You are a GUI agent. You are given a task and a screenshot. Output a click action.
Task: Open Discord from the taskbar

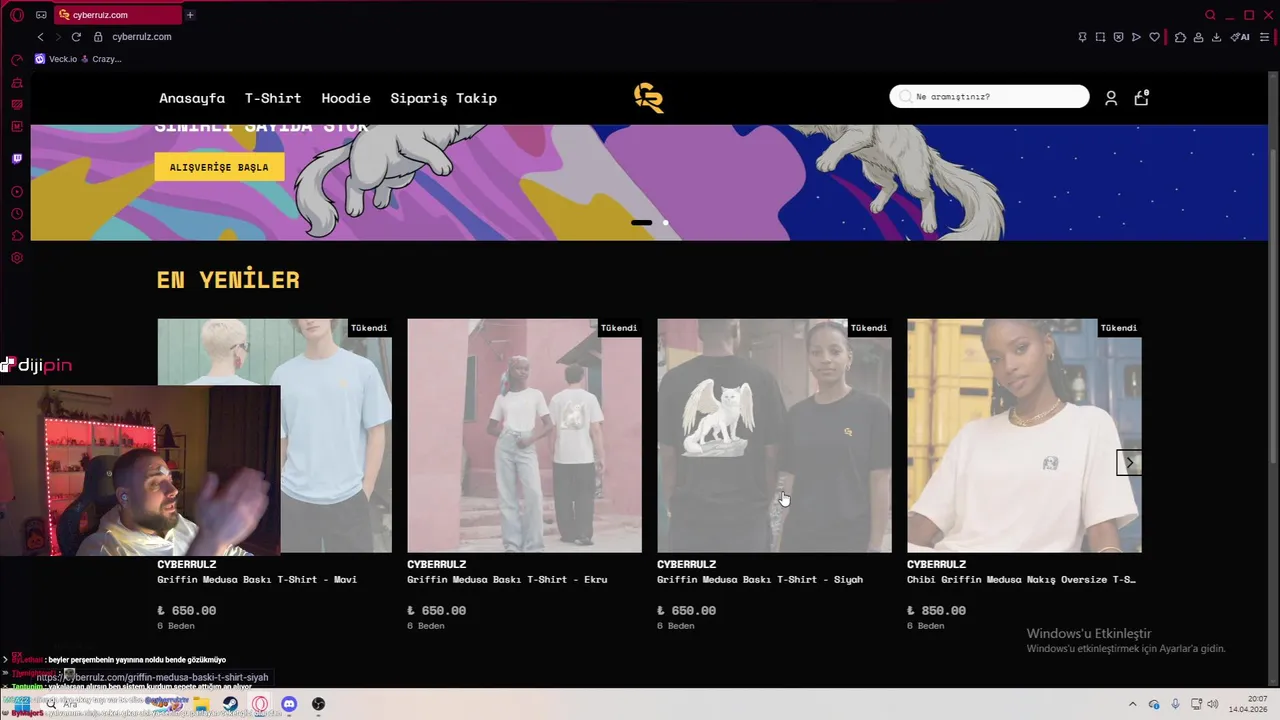(289, 704)
